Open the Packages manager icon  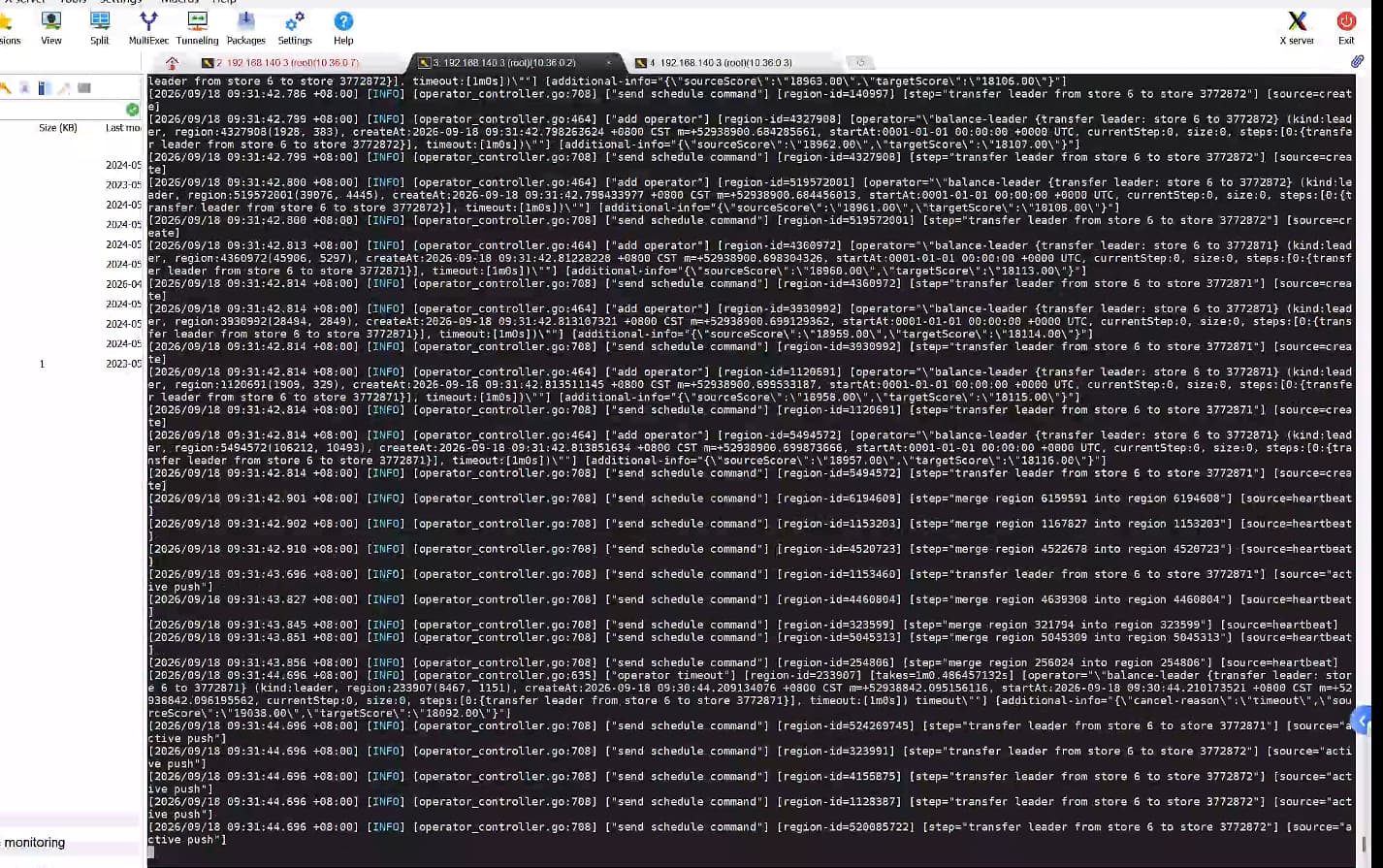click(246, 27)
